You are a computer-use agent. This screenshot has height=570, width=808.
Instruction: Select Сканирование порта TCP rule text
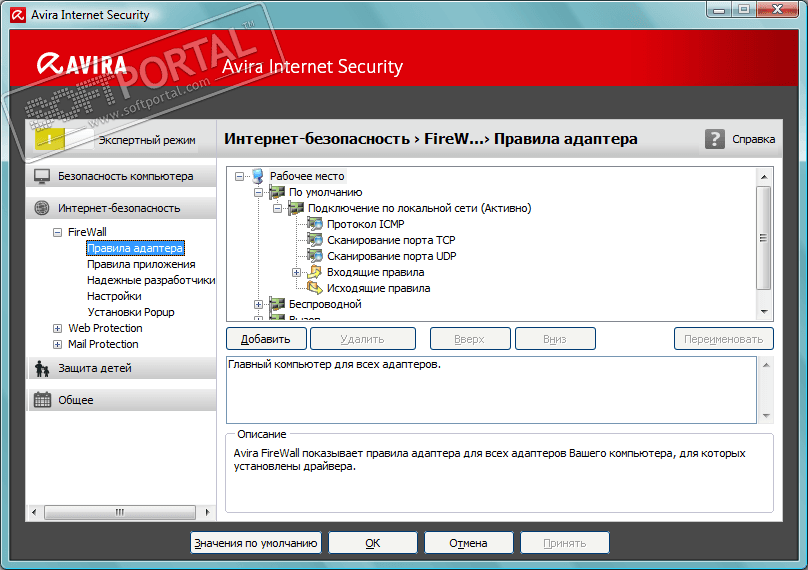391,240
